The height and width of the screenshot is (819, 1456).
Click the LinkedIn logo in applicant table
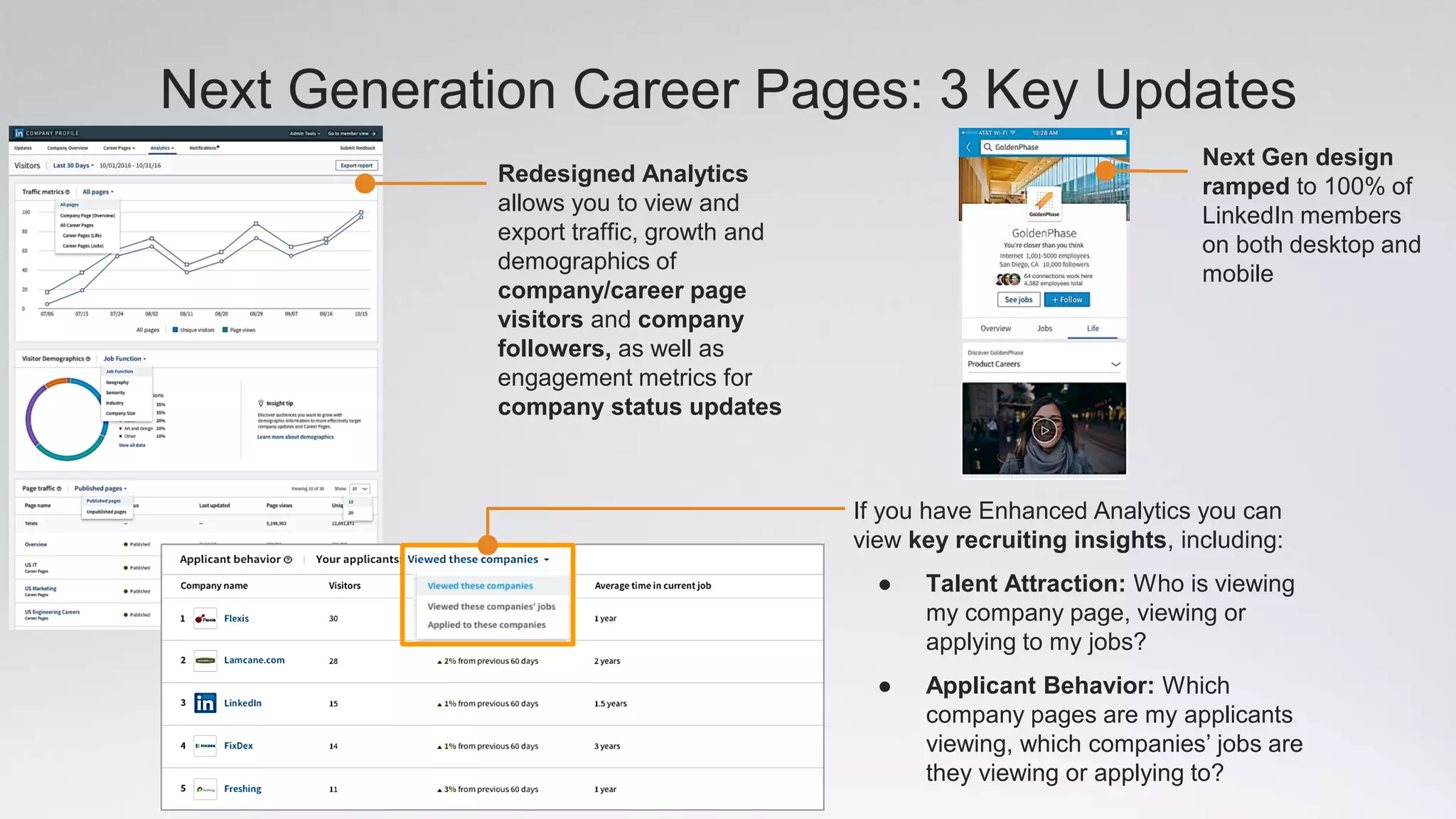[205, 703]
